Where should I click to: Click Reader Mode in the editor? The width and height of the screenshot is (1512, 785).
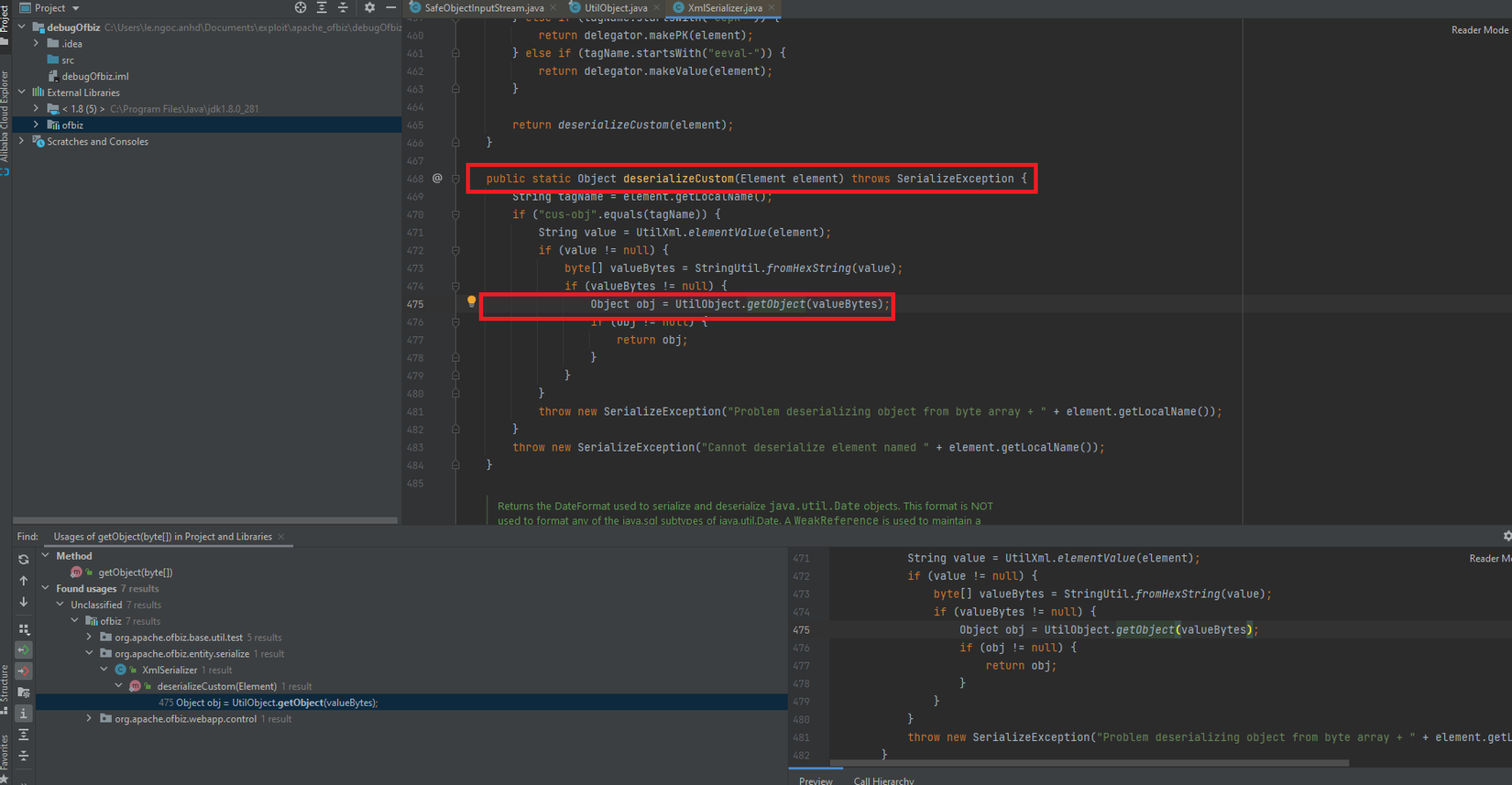point(1479,30)
